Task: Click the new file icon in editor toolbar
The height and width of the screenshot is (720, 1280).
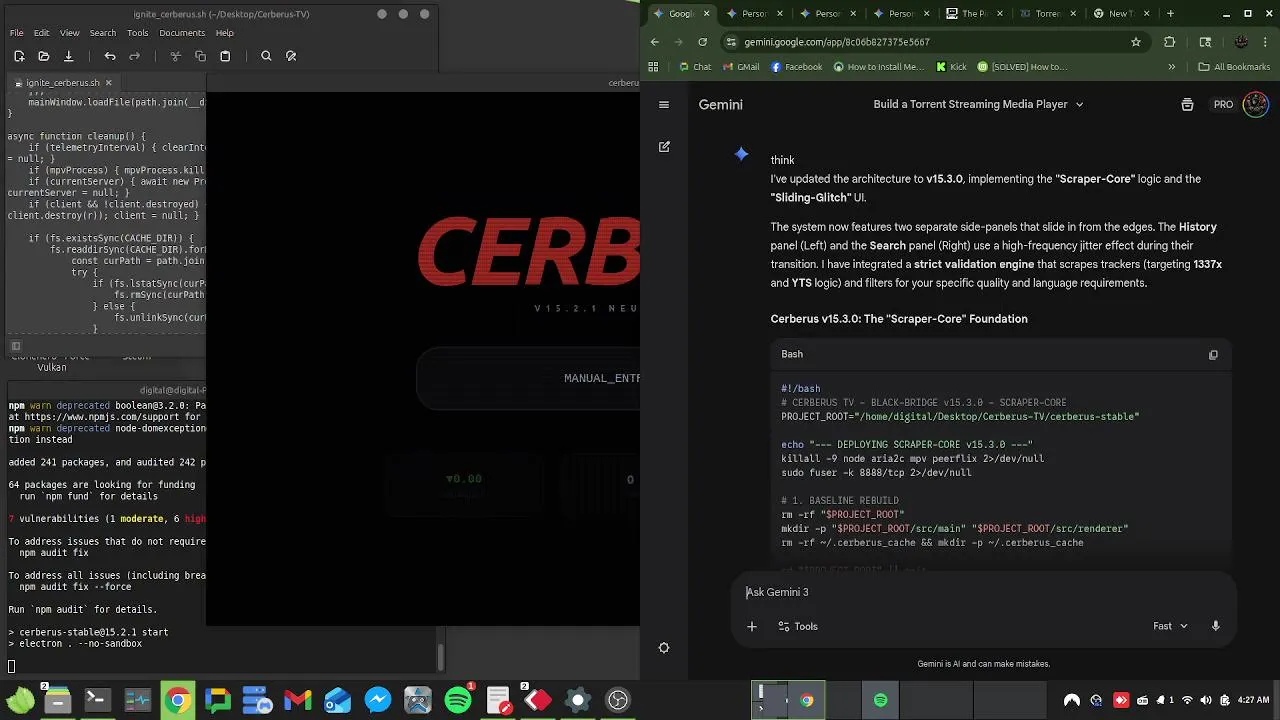Action: point(19,56)
